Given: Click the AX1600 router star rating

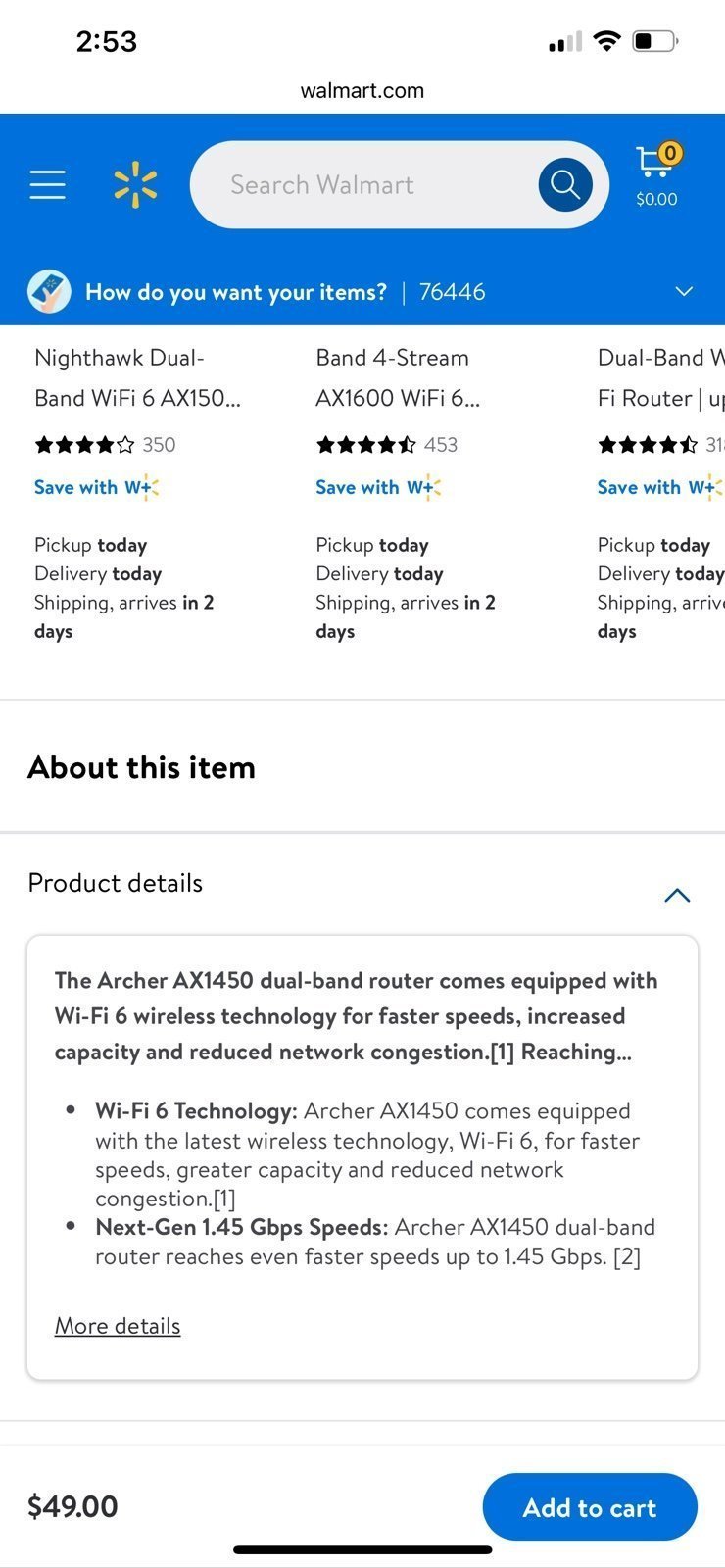Looking at the screenshot, I should point(366,445).
